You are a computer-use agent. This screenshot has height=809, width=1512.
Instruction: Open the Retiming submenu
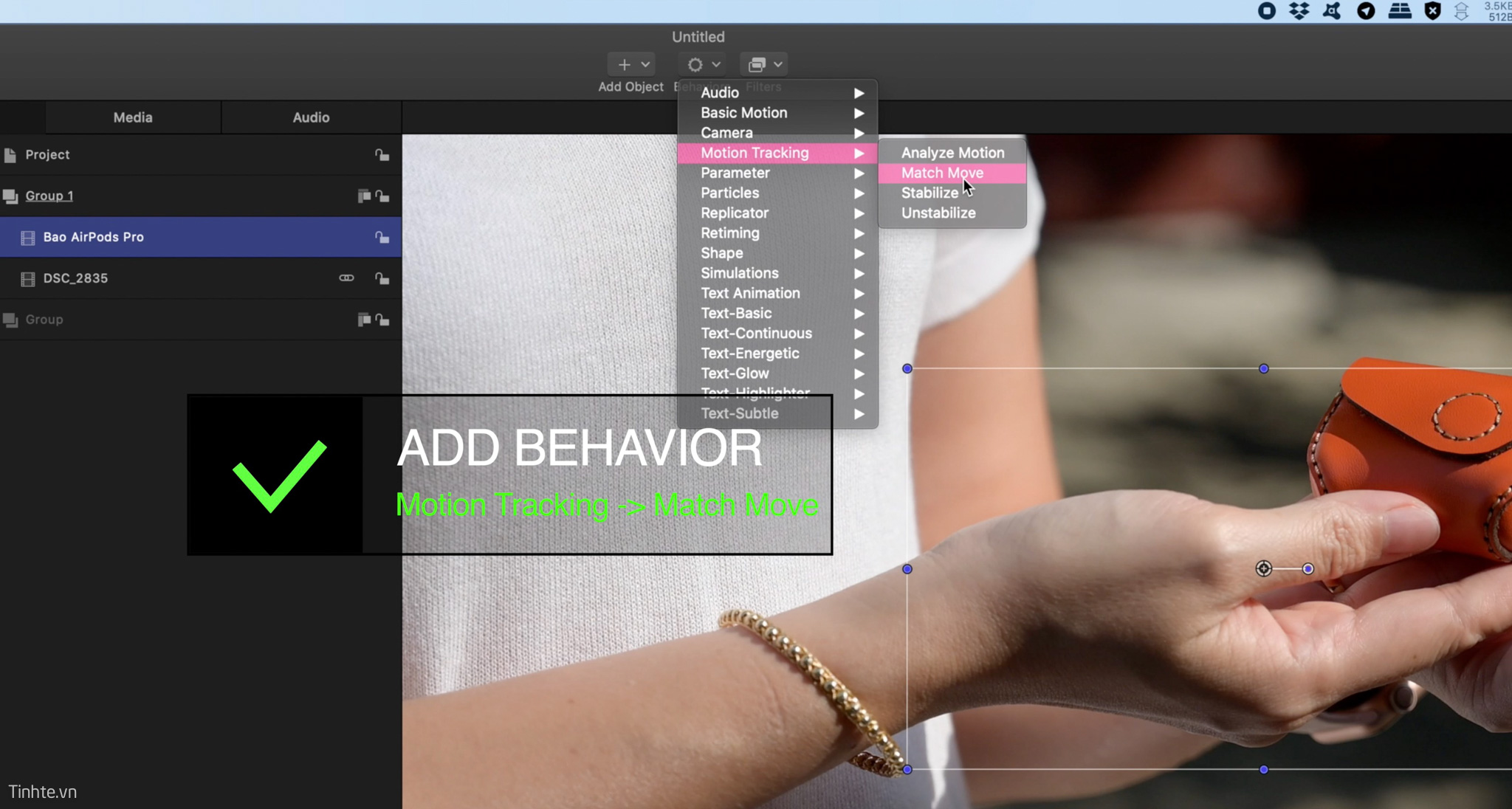tap(777, 233)
